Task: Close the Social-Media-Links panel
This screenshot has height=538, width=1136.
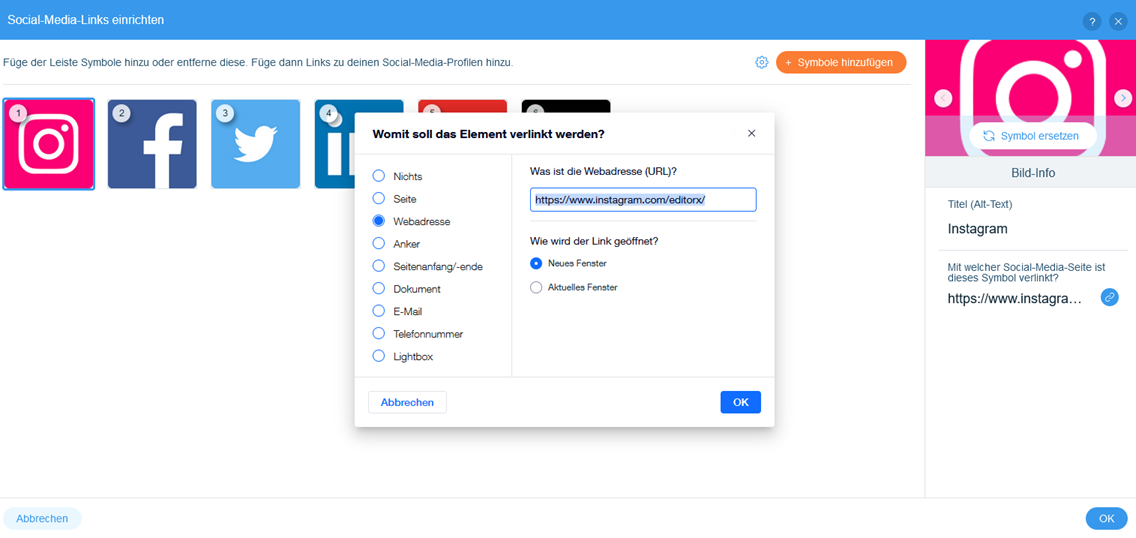Action: (1118, 21)
